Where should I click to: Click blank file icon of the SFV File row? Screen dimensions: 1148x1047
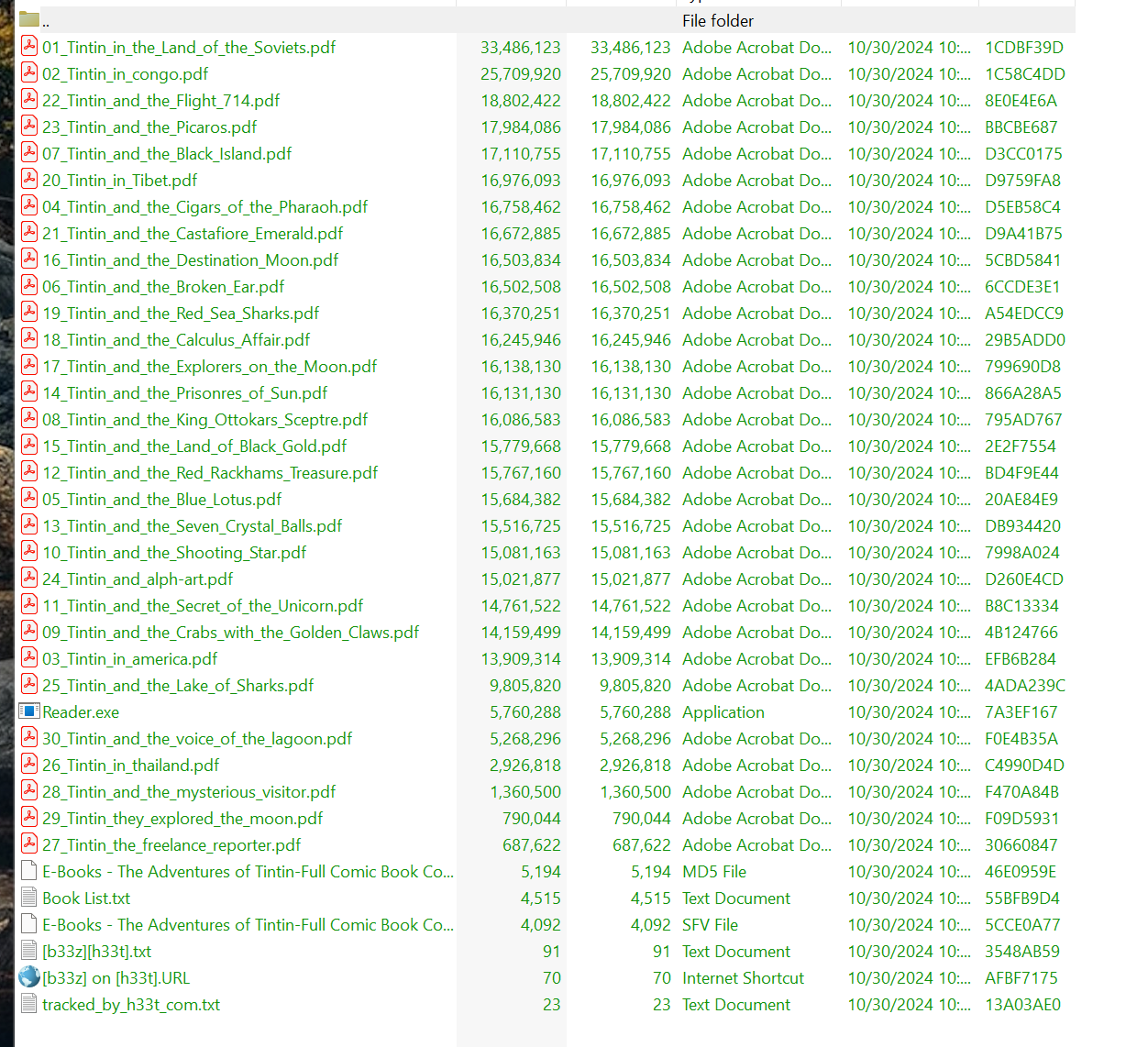[x=29, y=924]
